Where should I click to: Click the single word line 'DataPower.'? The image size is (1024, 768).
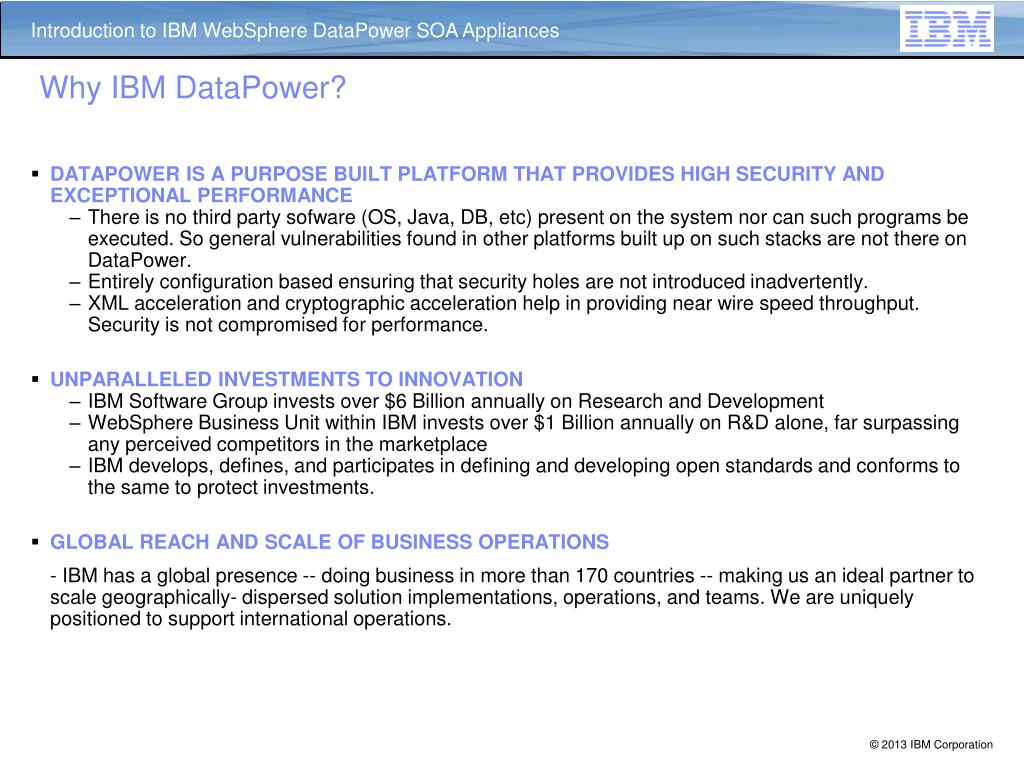pyautogui.click(x=140, y=260)
